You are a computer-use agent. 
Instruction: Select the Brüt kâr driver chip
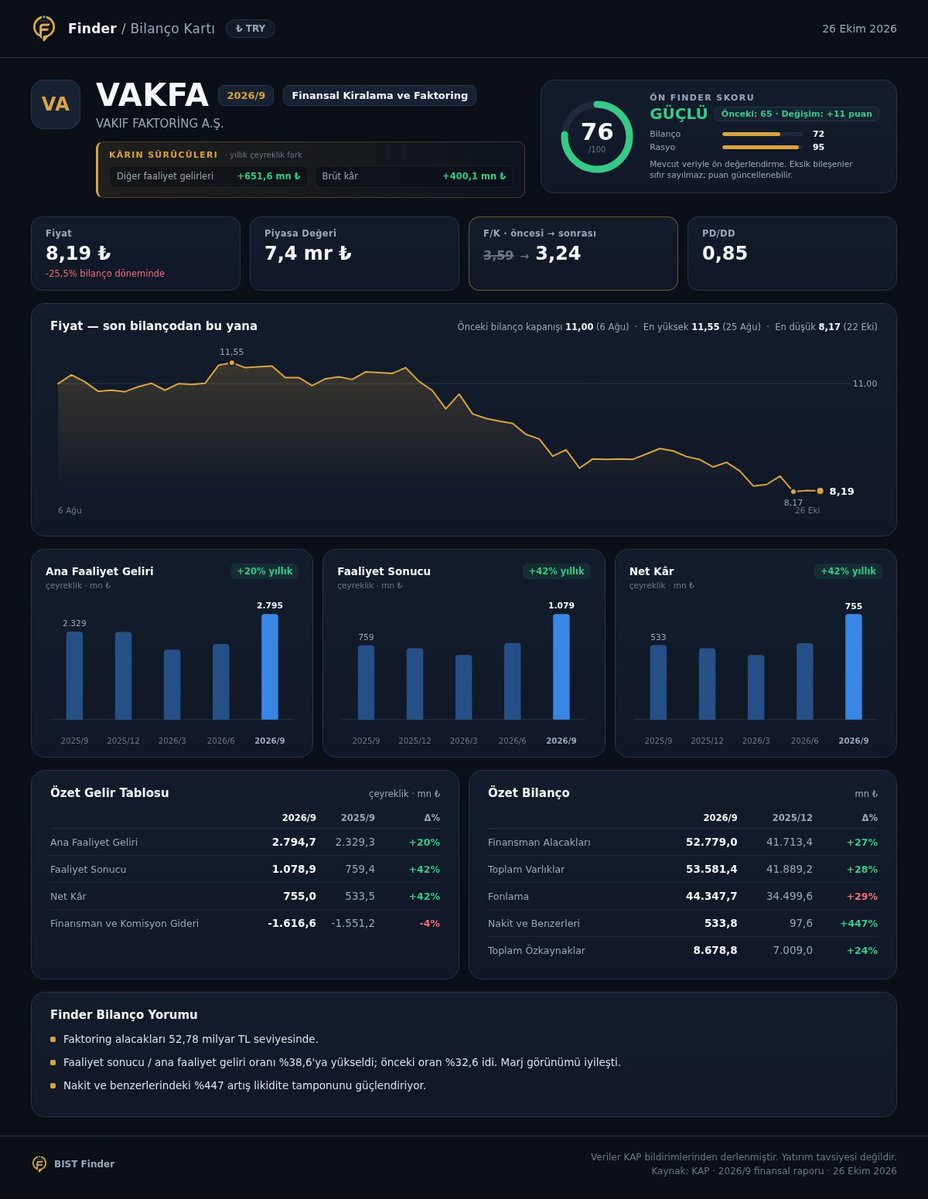click(414, 176)
